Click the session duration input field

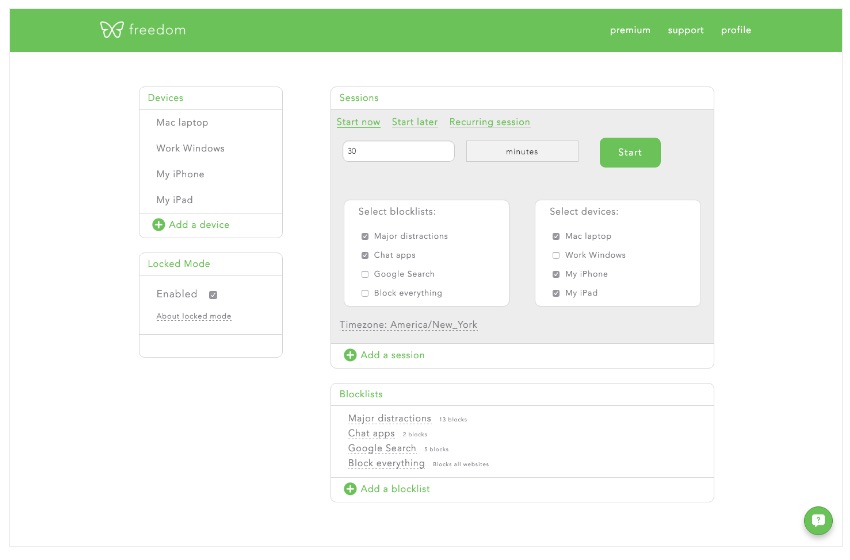pos(398,151)
